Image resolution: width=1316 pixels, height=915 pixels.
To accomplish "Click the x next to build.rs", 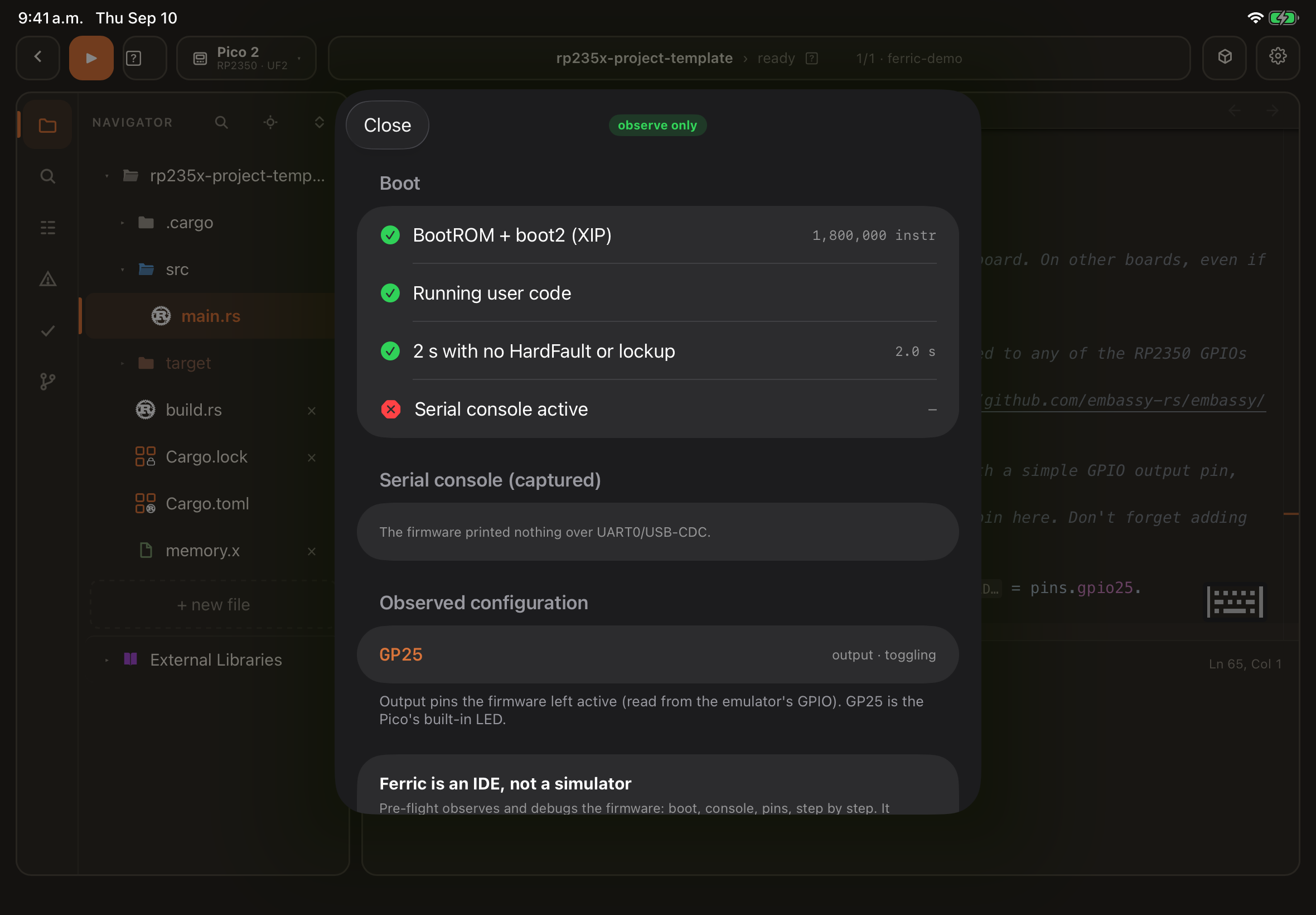I will click(x=312, y=411).
